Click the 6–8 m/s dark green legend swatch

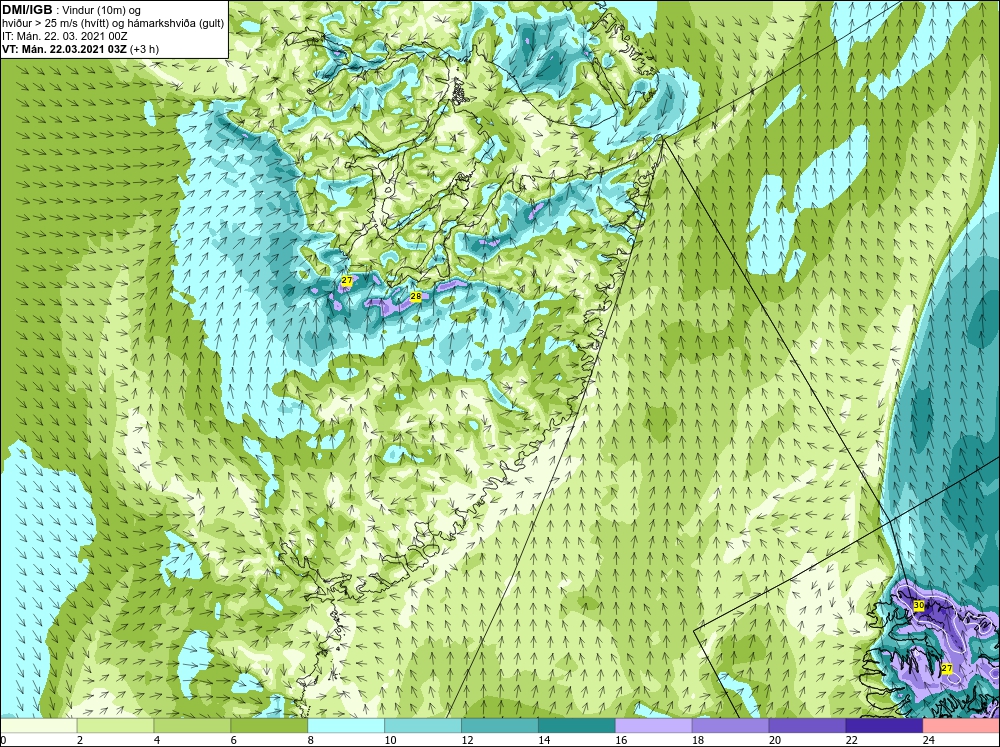pos(269,726)
